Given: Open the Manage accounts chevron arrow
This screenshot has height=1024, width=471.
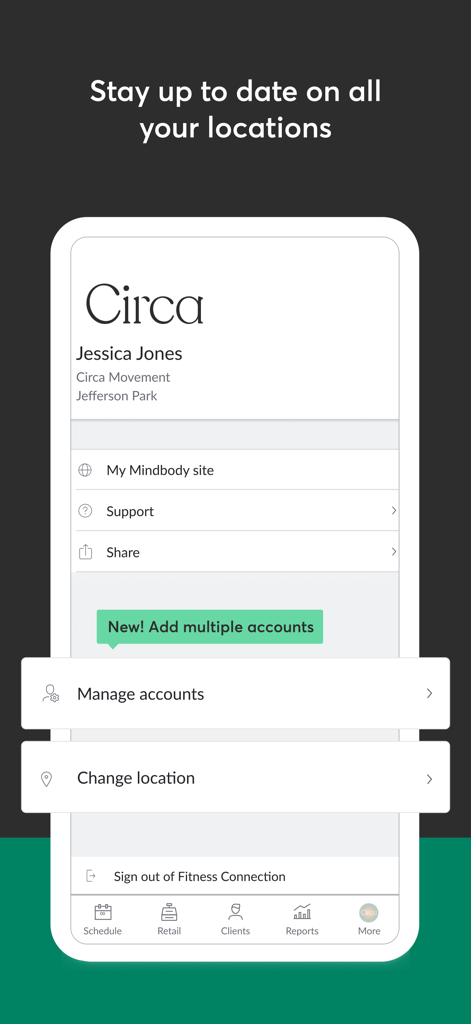Looking at the screenshot, I should pos(429,694).
